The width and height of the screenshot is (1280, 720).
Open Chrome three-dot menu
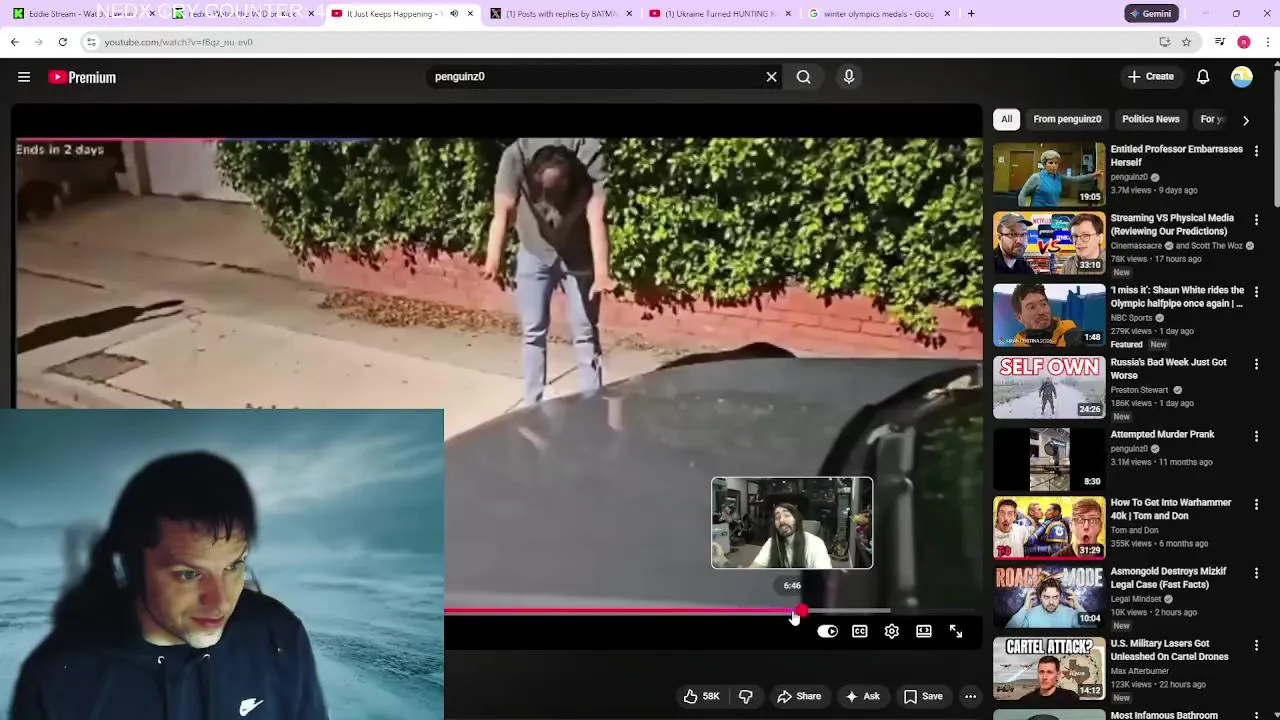(x=1268, y=42)
